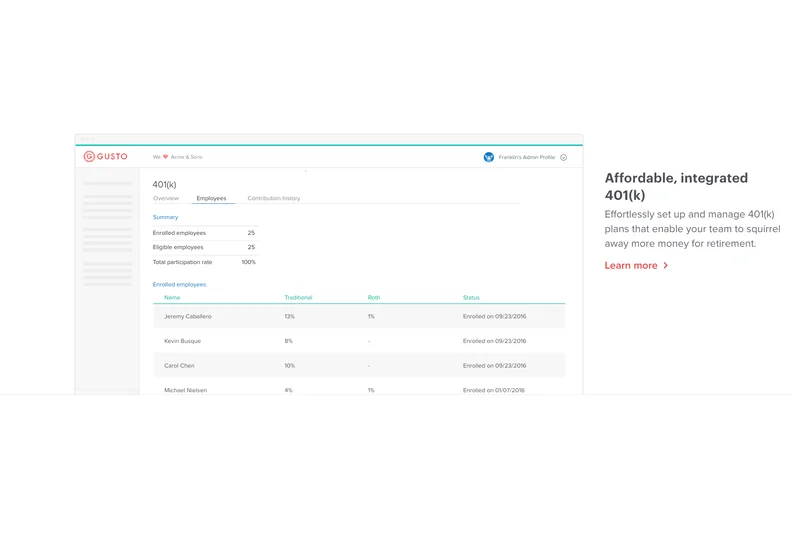Image resolution: width=800 pixels, height=533 pixels.
Task: Select the Employees tab
Action: click(211, 198)
